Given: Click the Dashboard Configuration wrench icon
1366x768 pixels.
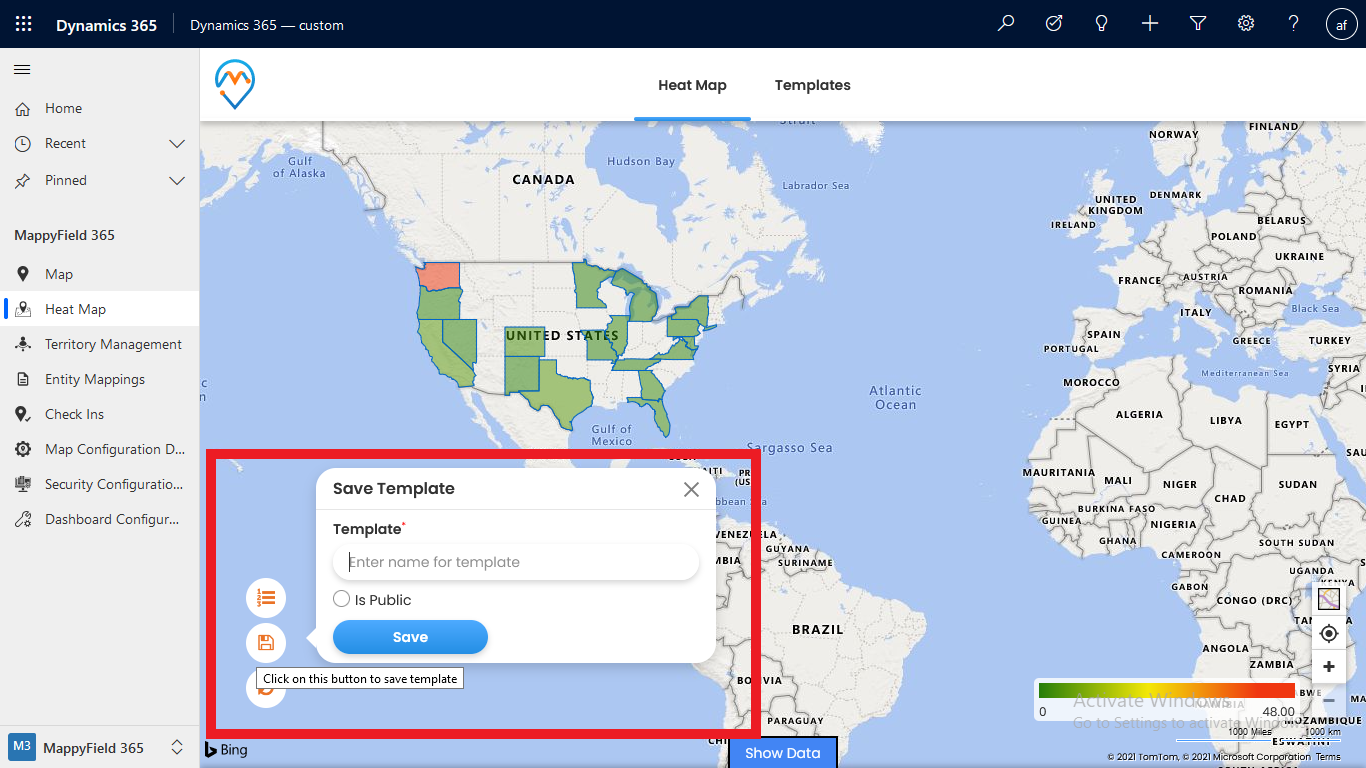Looking at the screenshot, I should click(x=23, y=519).
